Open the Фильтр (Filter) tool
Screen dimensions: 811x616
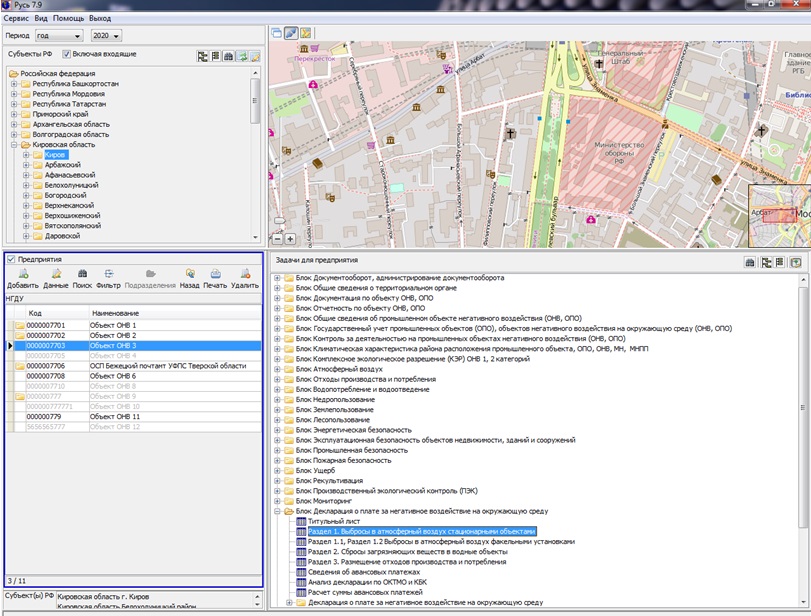108,274
